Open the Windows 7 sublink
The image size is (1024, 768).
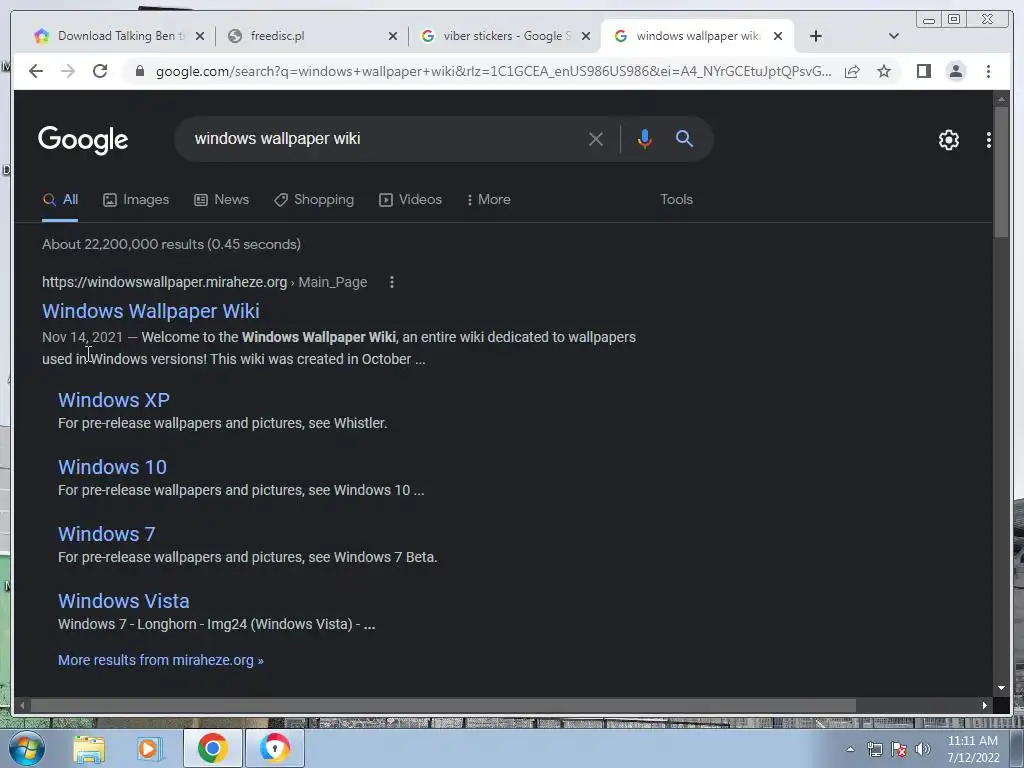tap(106, 534)
